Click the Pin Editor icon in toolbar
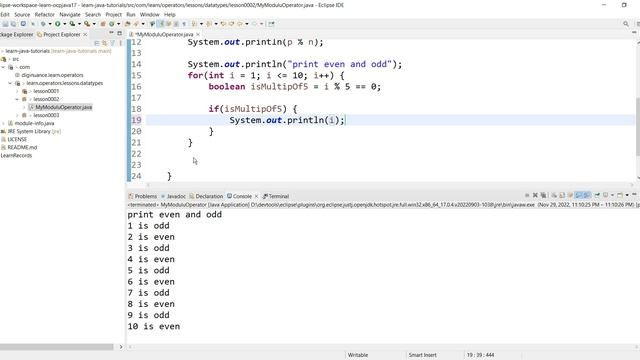The height and width of the screenshot is (360, 640). coord(271,24)
